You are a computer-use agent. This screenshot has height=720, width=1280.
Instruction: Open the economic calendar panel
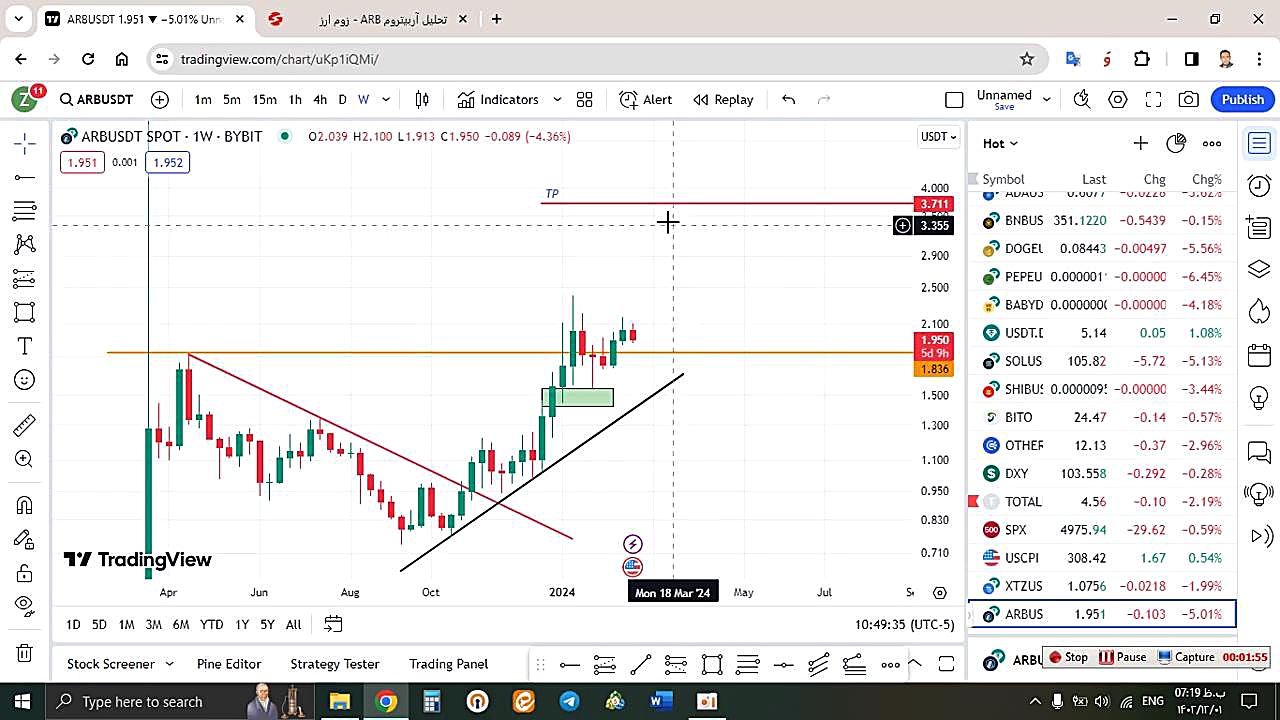pyautogui.click(x=1259, y=355)
